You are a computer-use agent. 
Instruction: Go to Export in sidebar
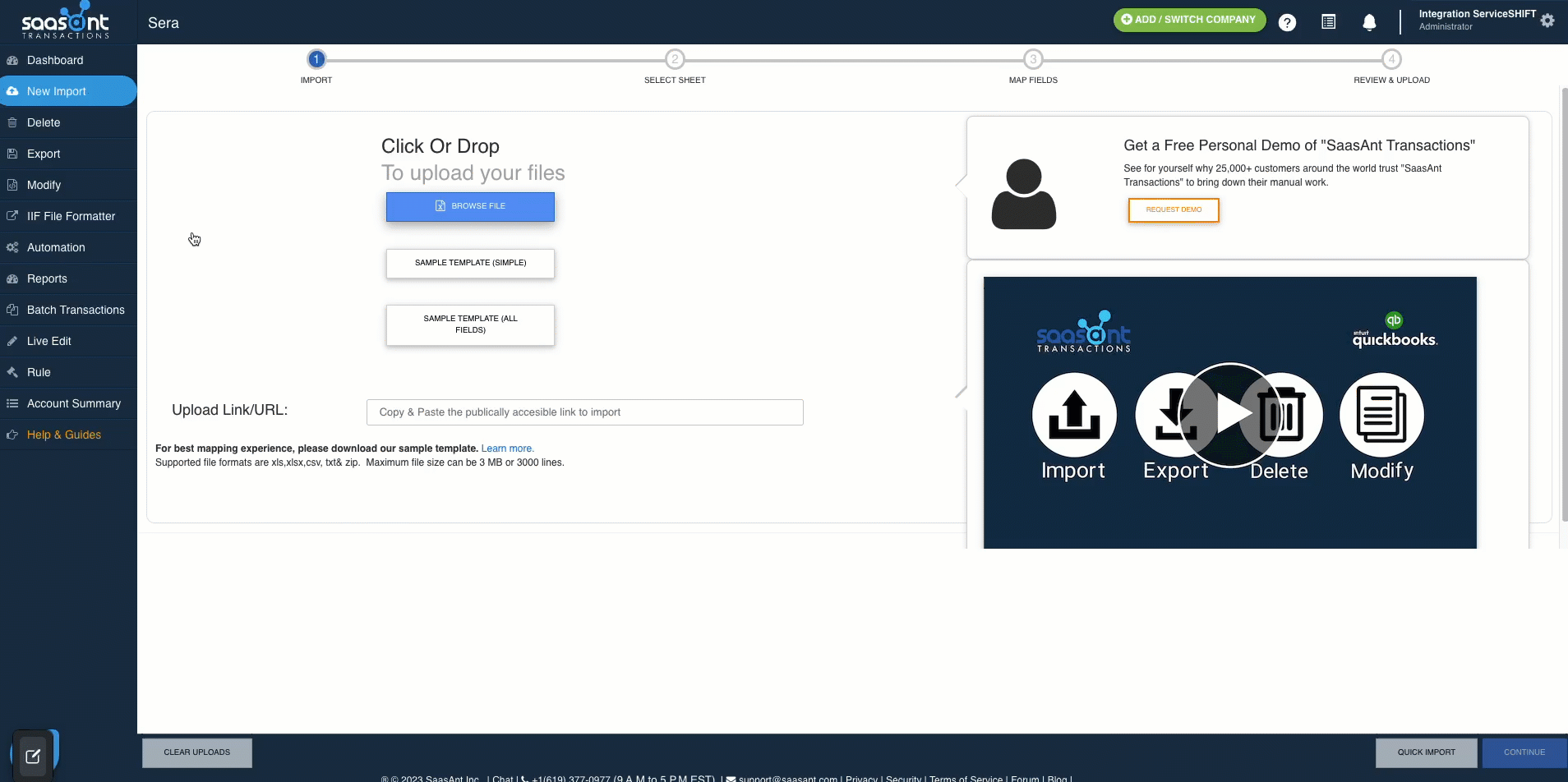coord(68,154)
